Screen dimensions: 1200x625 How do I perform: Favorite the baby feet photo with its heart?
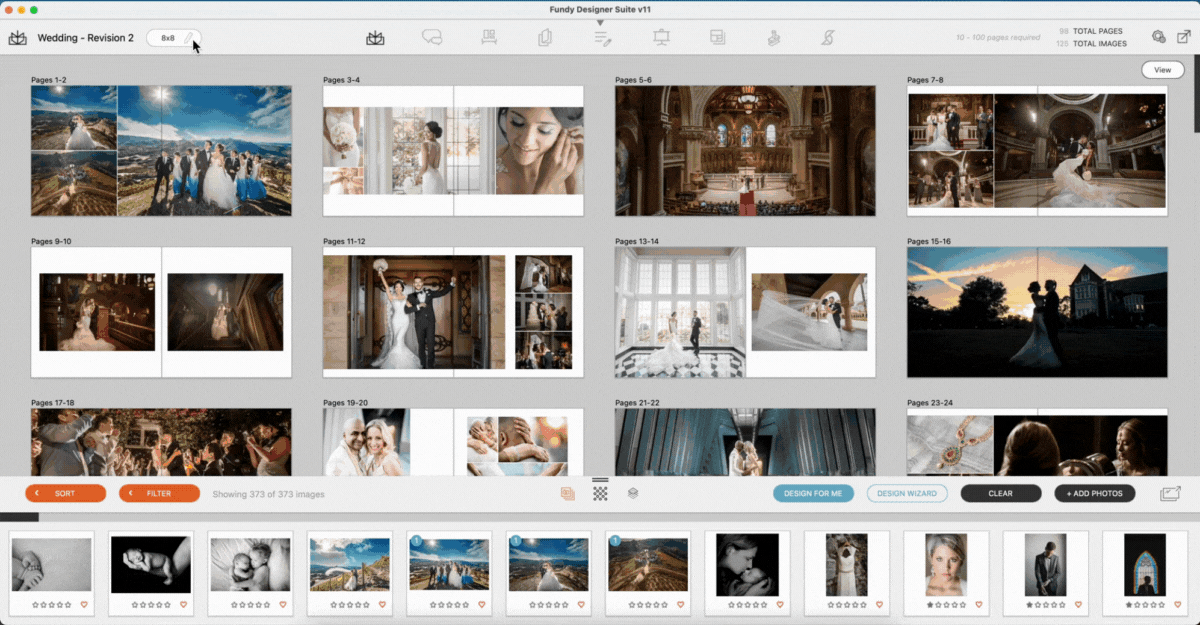[x=84, y=604]
